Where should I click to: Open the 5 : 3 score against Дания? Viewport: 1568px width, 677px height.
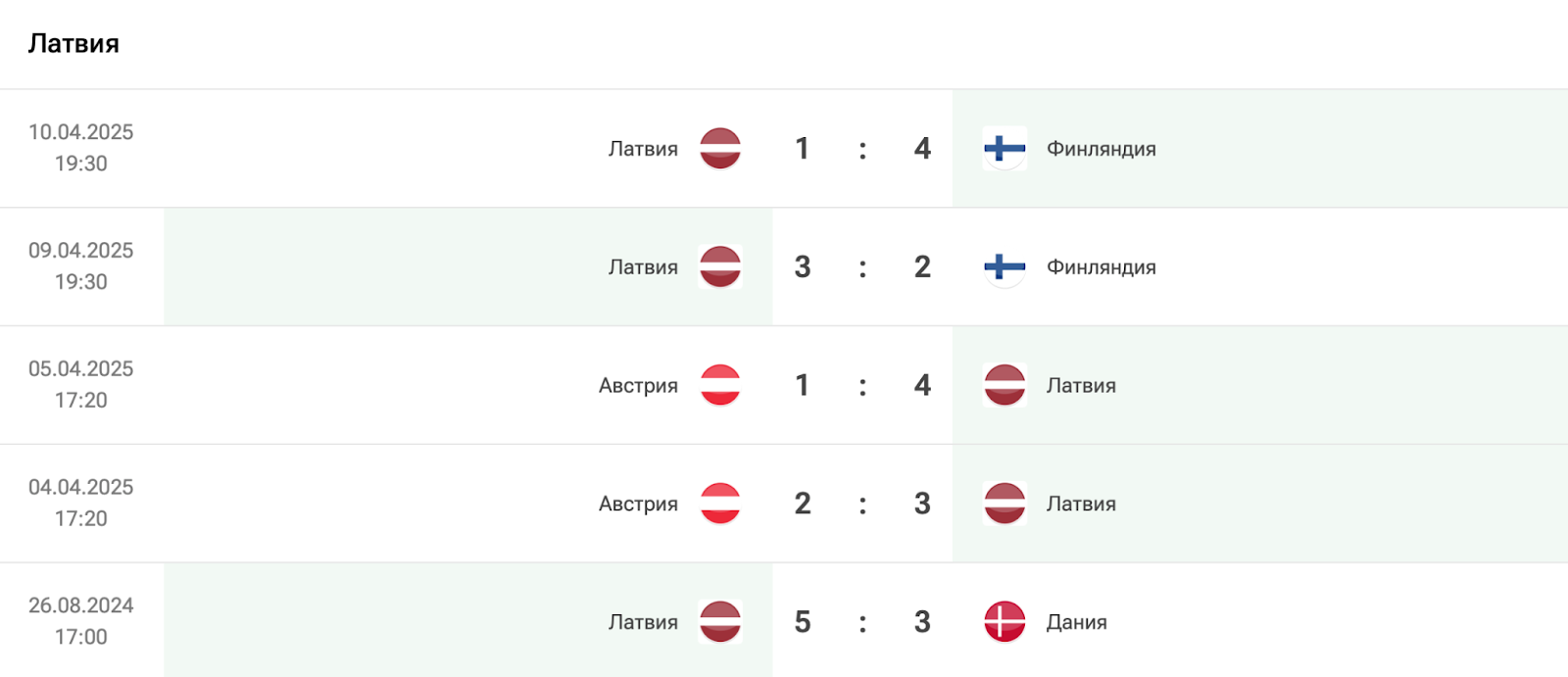point(862,622)
